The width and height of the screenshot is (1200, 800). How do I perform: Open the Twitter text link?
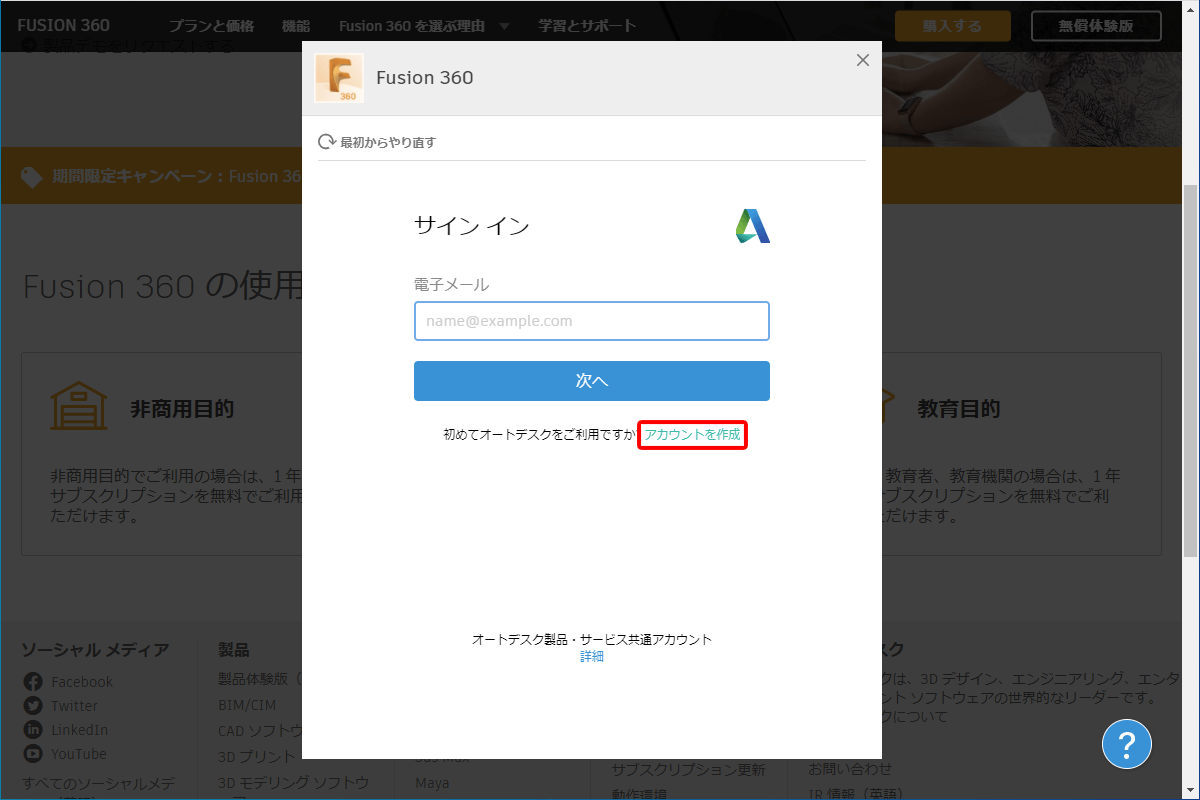point(75,706)
